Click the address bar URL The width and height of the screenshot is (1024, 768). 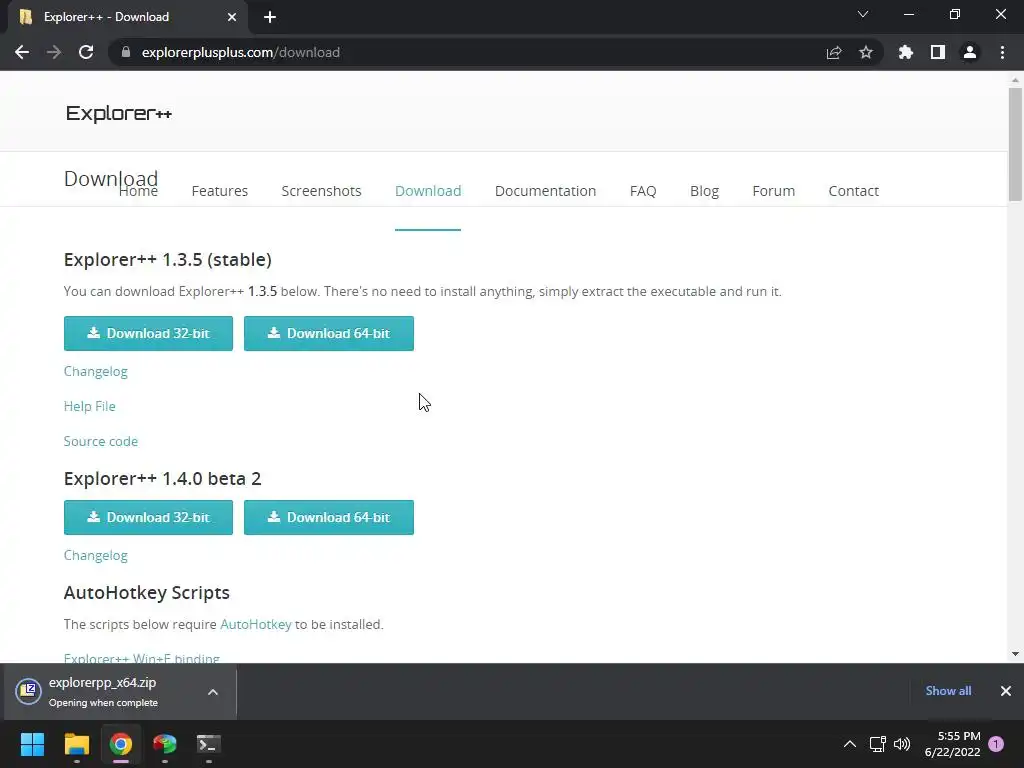tap(240, 52)
